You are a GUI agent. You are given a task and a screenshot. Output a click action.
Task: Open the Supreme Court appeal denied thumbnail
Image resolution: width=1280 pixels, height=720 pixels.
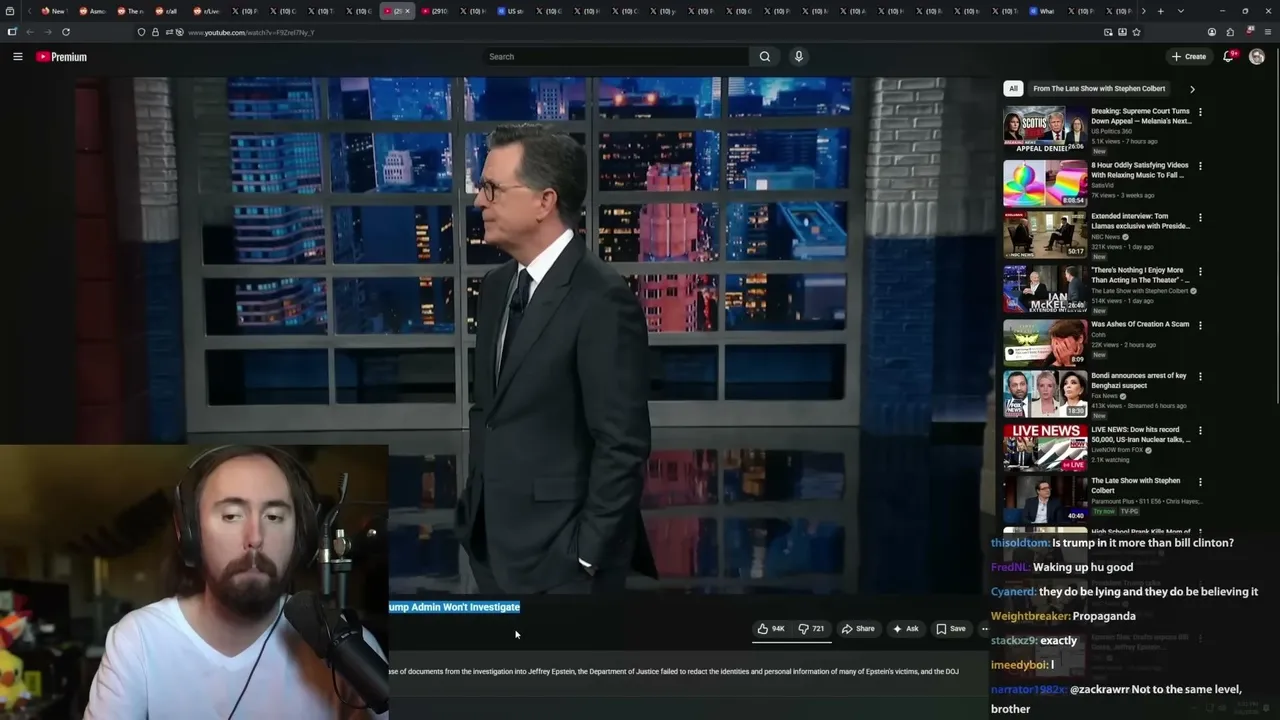click(x=1045, y=127)
